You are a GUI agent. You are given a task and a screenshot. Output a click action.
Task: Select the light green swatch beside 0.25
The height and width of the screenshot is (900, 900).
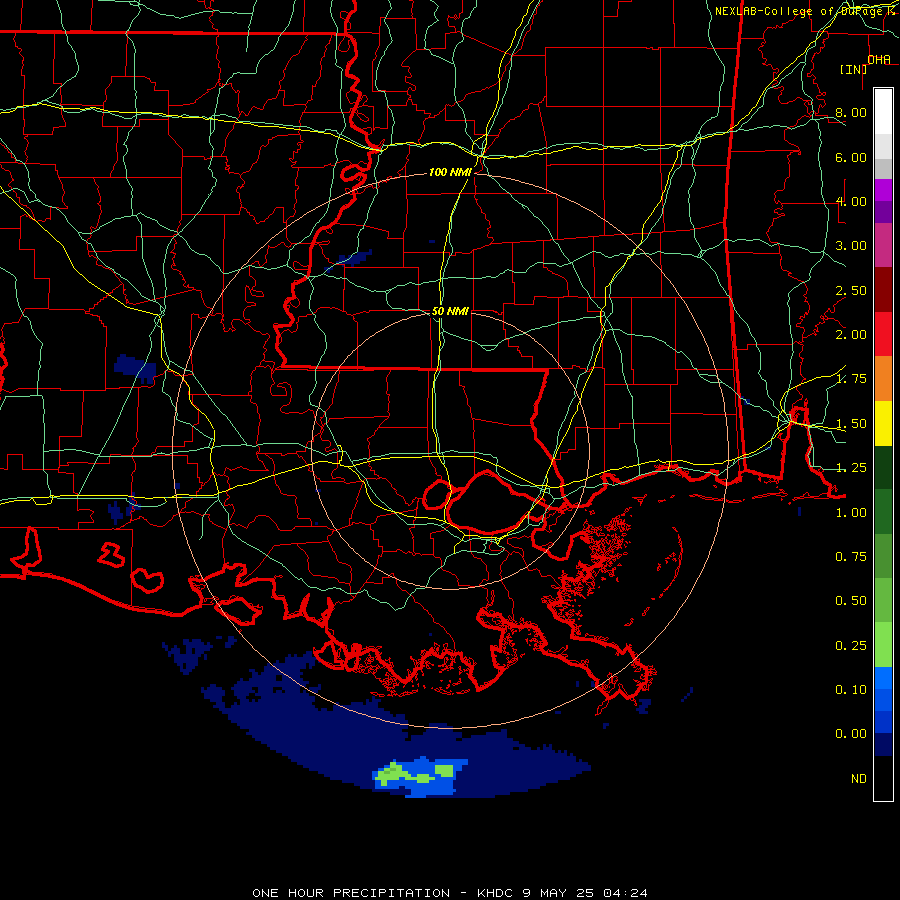pyautogui.click(x=883, y=645)
